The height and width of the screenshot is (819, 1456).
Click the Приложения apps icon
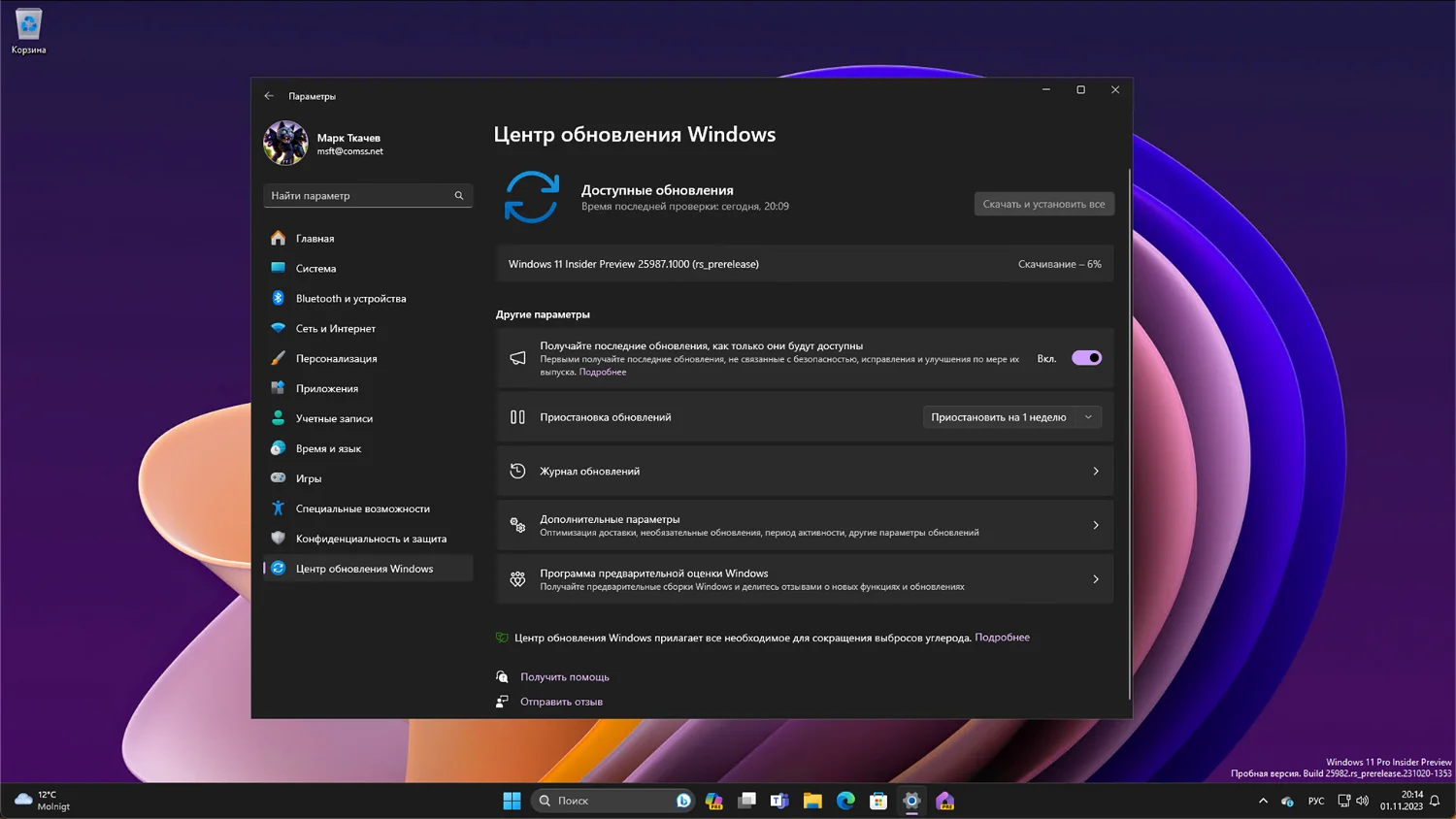pyautogui.click(x=279, y=388)
